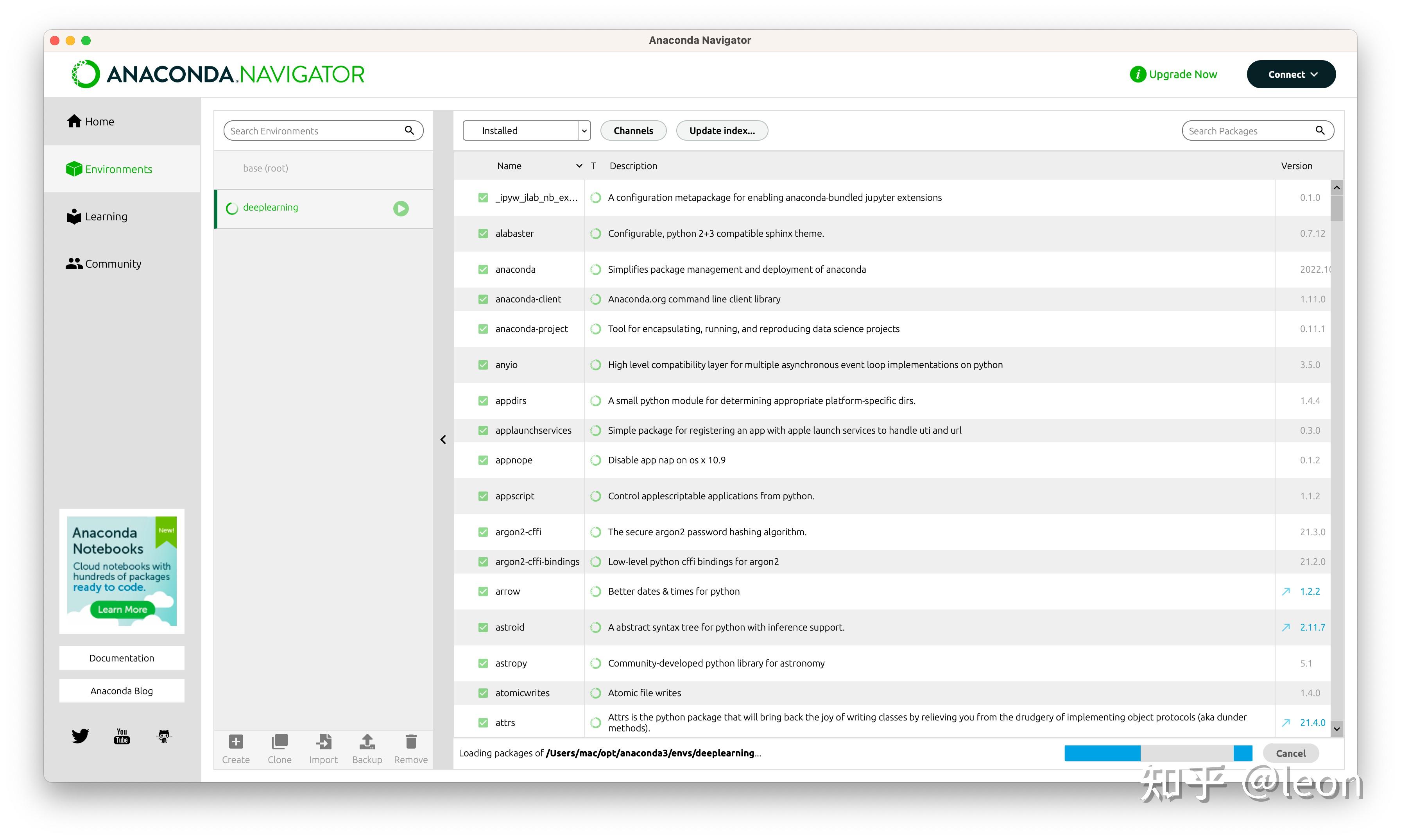Toggle the anaconda package checkbox
1401x840 pixels.
click(x=483, y=270)
